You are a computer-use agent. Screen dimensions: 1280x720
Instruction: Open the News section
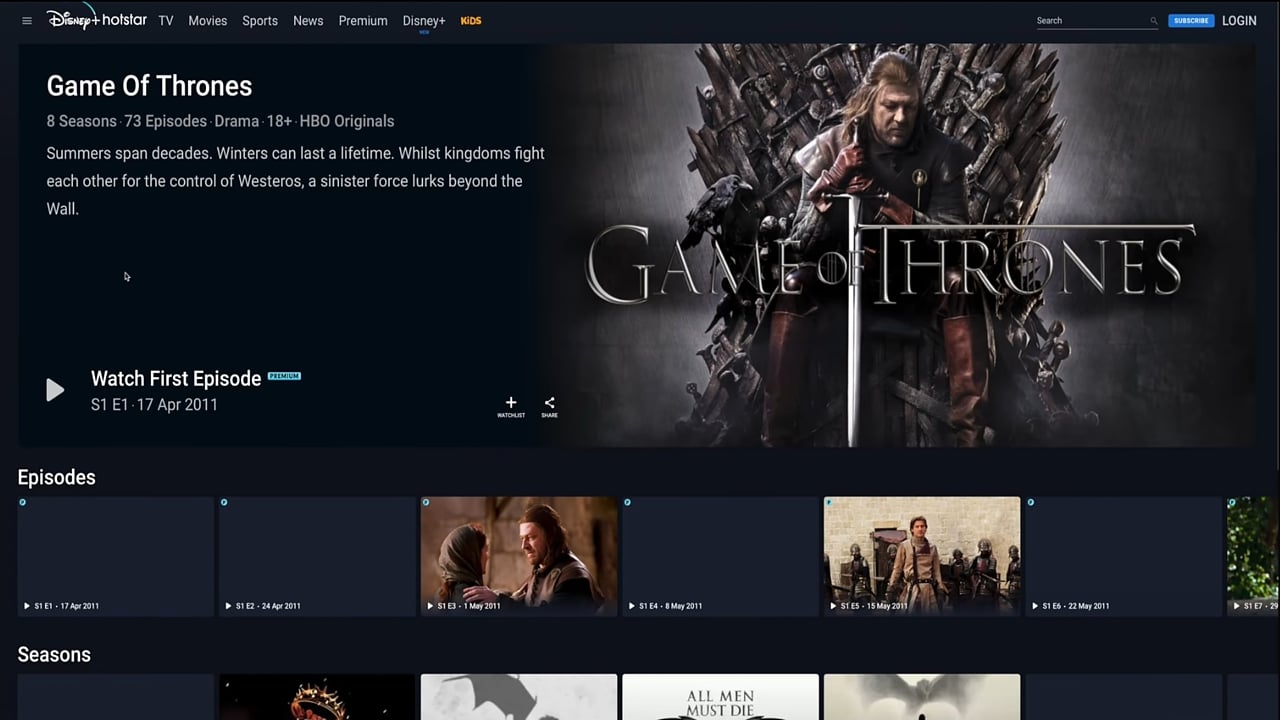[x=308, y=21]
